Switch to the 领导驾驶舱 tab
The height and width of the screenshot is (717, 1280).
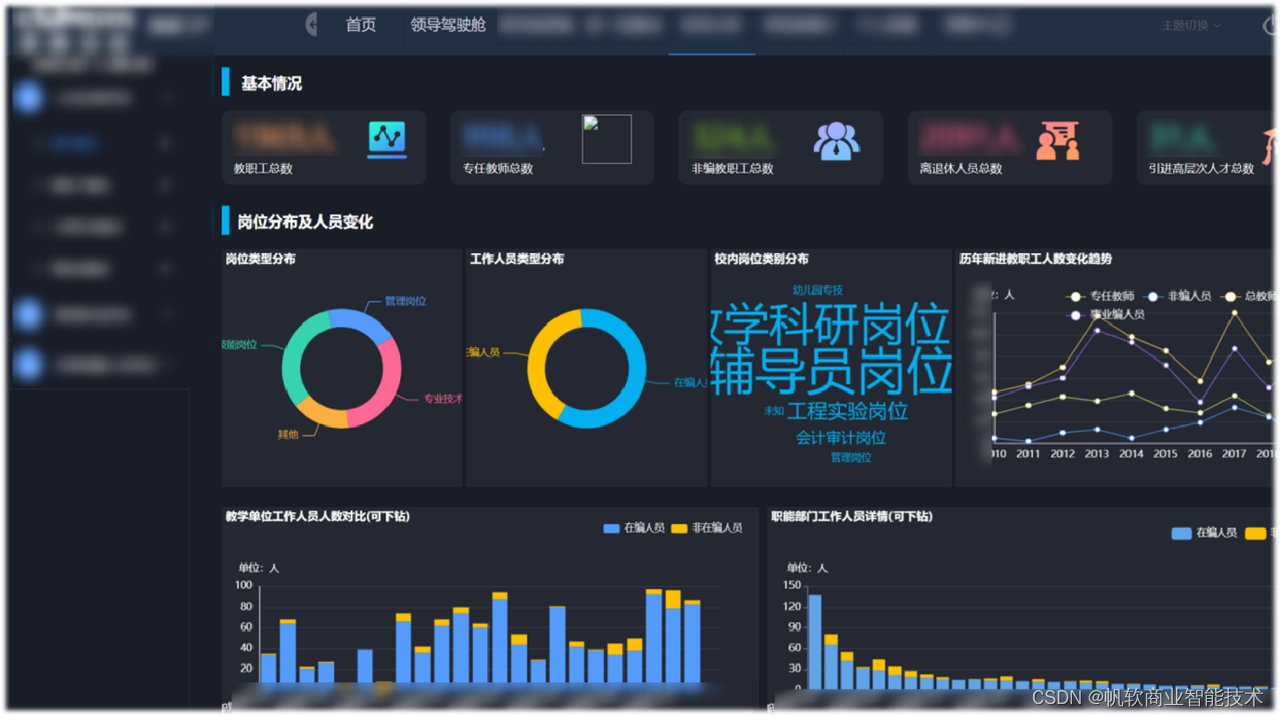448,25
